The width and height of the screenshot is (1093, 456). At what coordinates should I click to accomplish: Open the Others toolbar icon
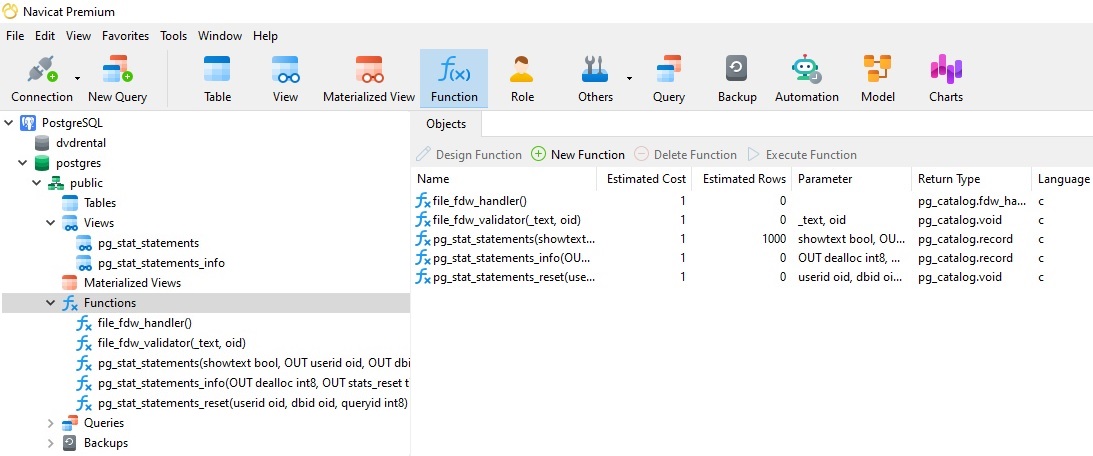click(x=595, y=78)
